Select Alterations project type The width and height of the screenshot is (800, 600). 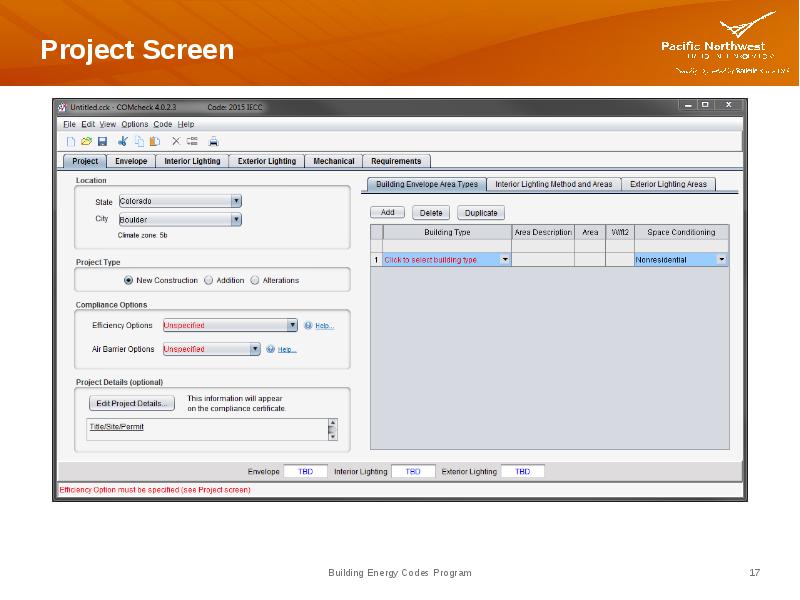tap(255, 280)
